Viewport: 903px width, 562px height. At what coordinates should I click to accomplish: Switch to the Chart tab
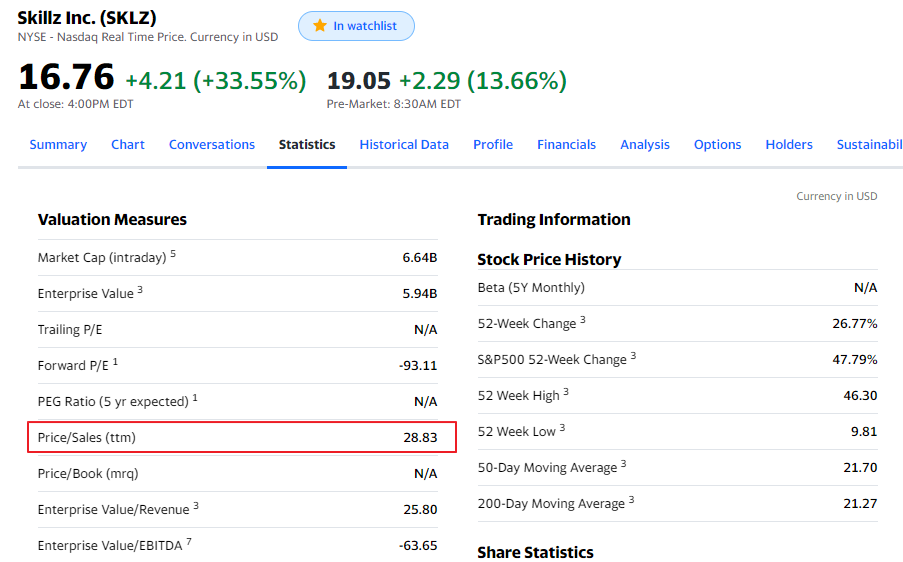coord(128,145)
